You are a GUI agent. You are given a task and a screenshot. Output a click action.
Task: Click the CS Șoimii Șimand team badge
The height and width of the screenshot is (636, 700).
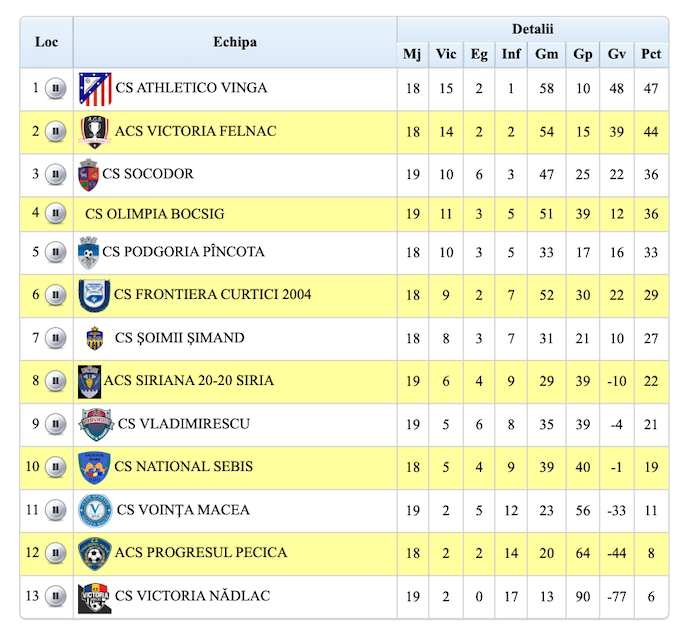pos(94,339)
